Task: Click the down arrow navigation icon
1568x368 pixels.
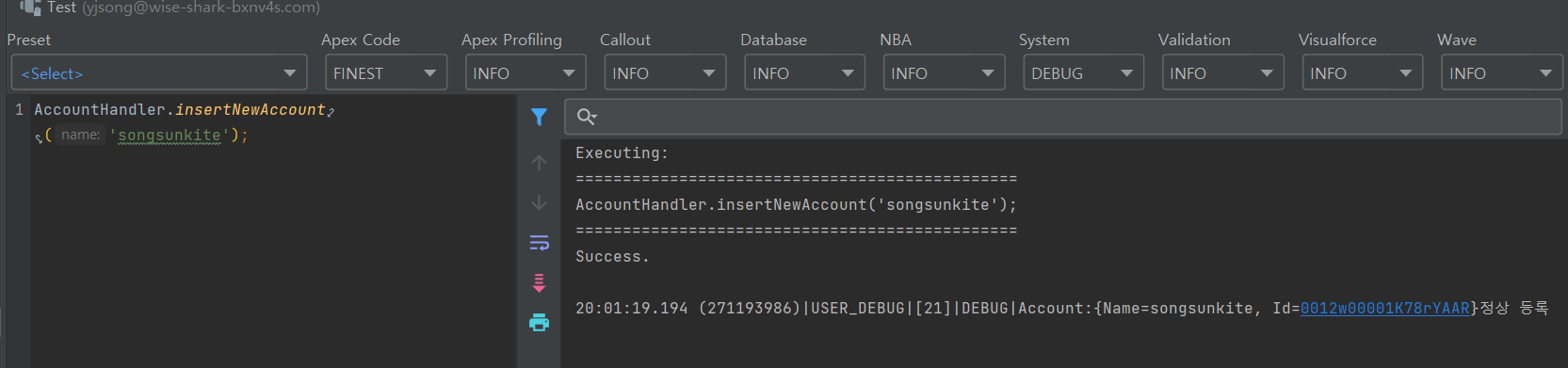Action: tap(539, 203)
